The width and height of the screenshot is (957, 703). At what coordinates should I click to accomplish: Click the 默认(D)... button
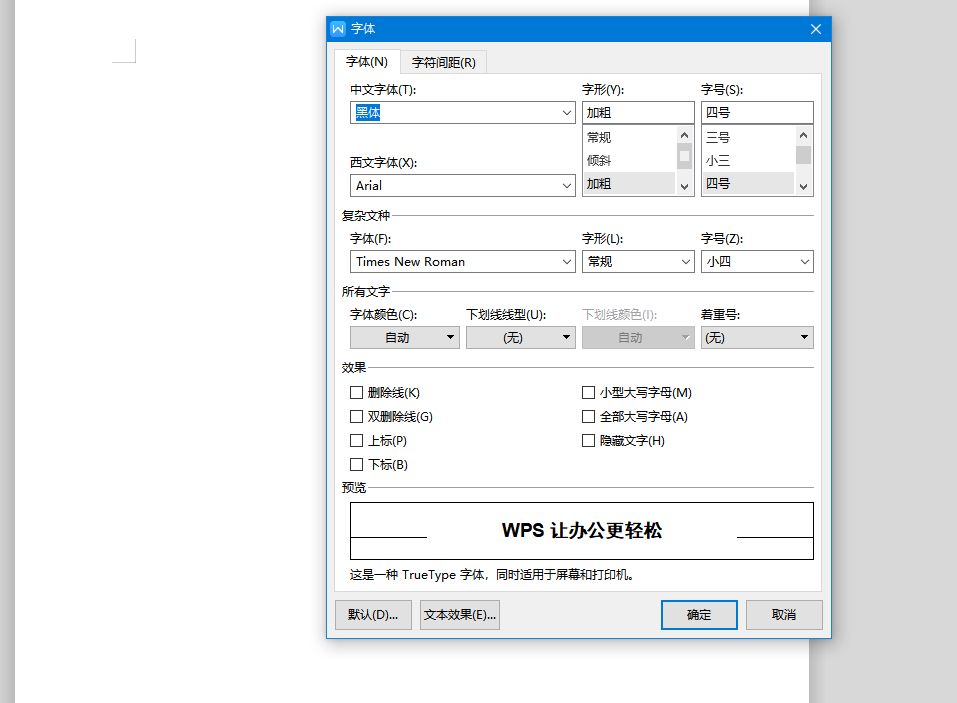click(374, 615)
